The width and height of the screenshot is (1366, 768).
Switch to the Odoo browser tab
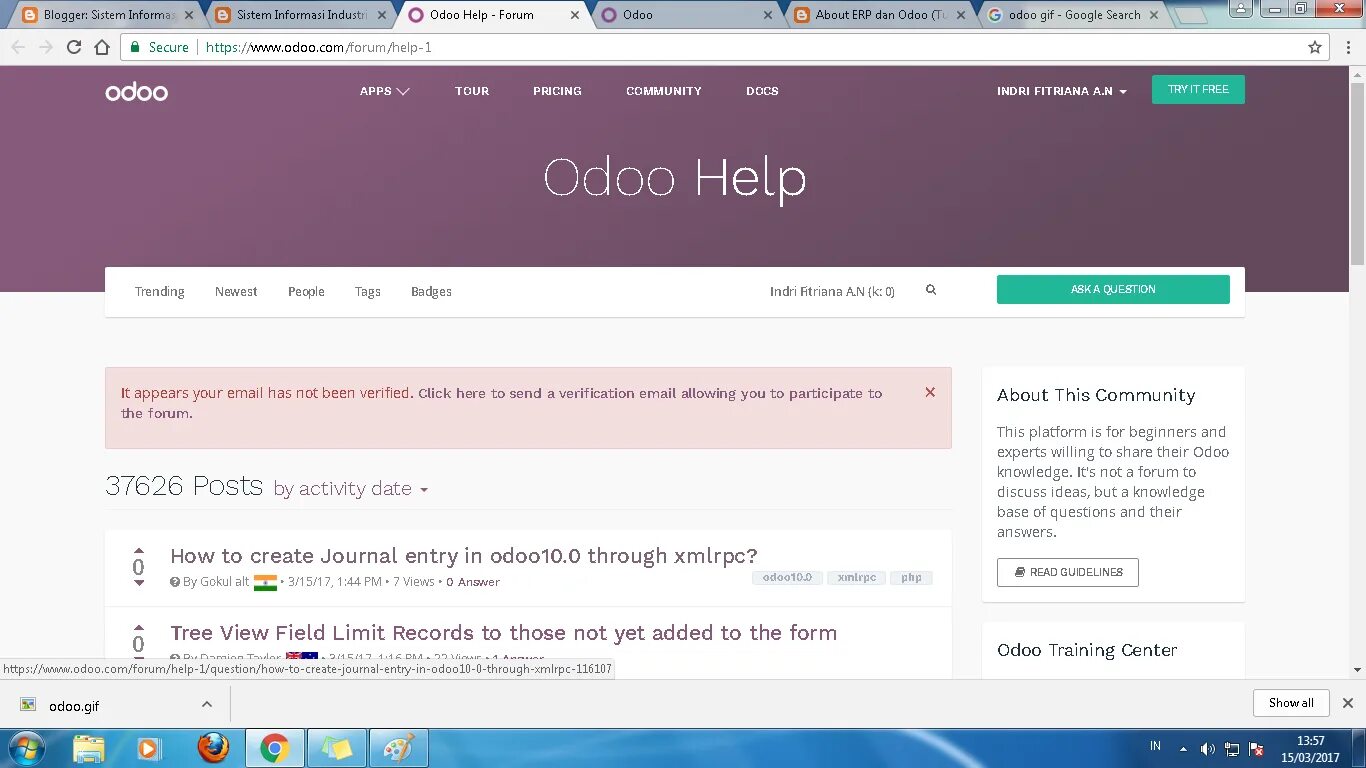(685, 15)
